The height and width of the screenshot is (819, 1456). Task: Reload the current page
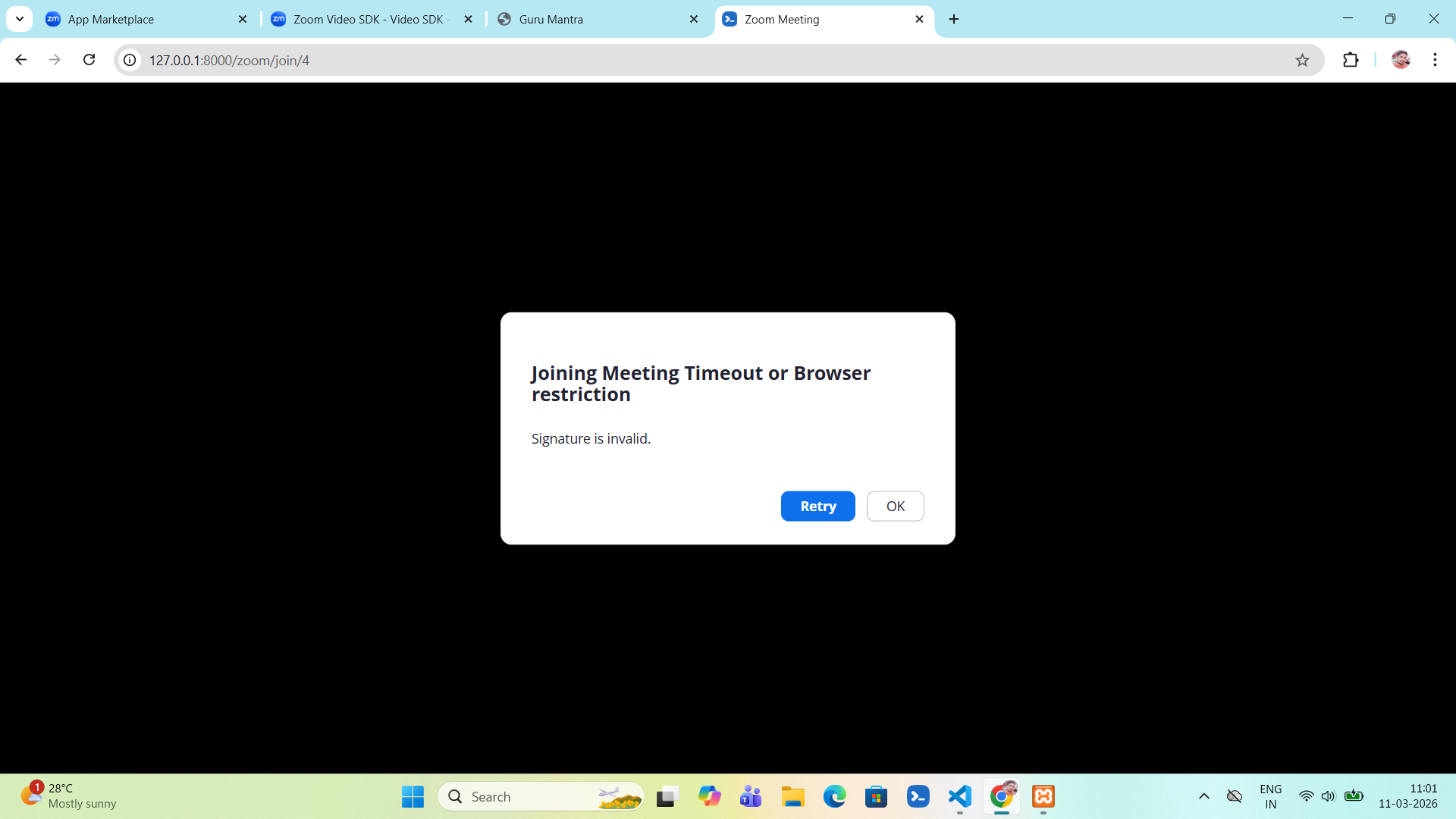pyautogui.click(x=89, y=60)
